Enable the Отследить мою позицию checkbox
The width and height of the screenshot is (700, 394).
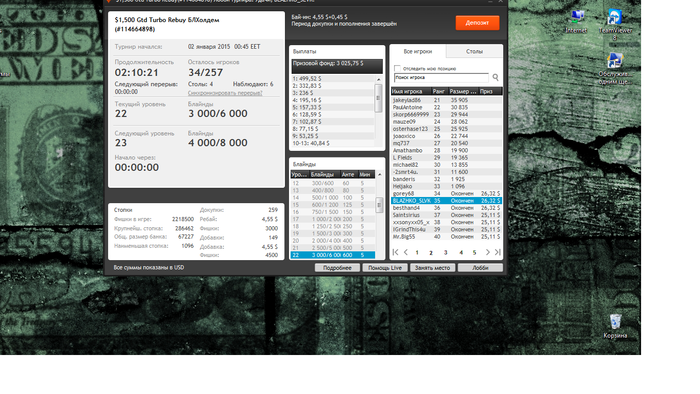coord(397,68)
